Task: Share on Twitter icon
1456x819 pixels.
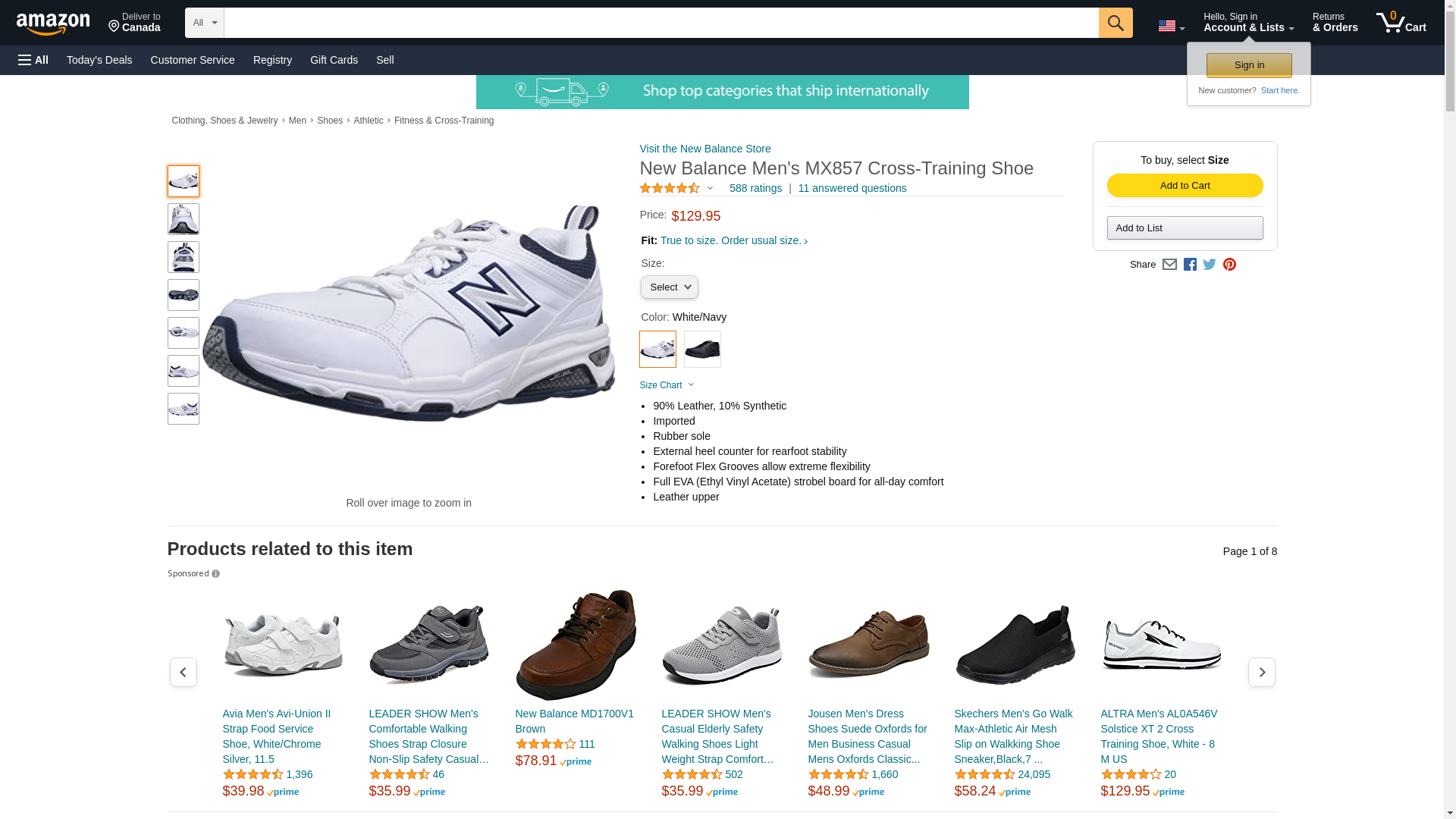Action: pos(1210,265)
